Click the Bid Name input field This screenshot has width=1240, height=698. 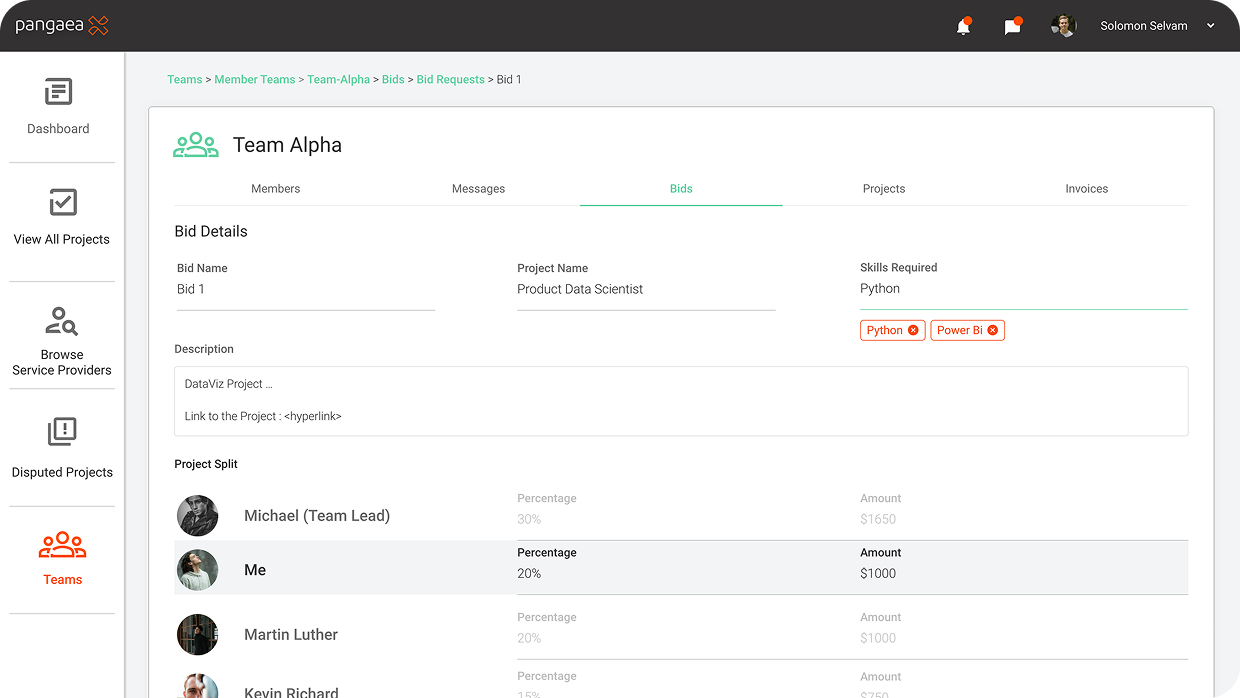tap(305, 290)
